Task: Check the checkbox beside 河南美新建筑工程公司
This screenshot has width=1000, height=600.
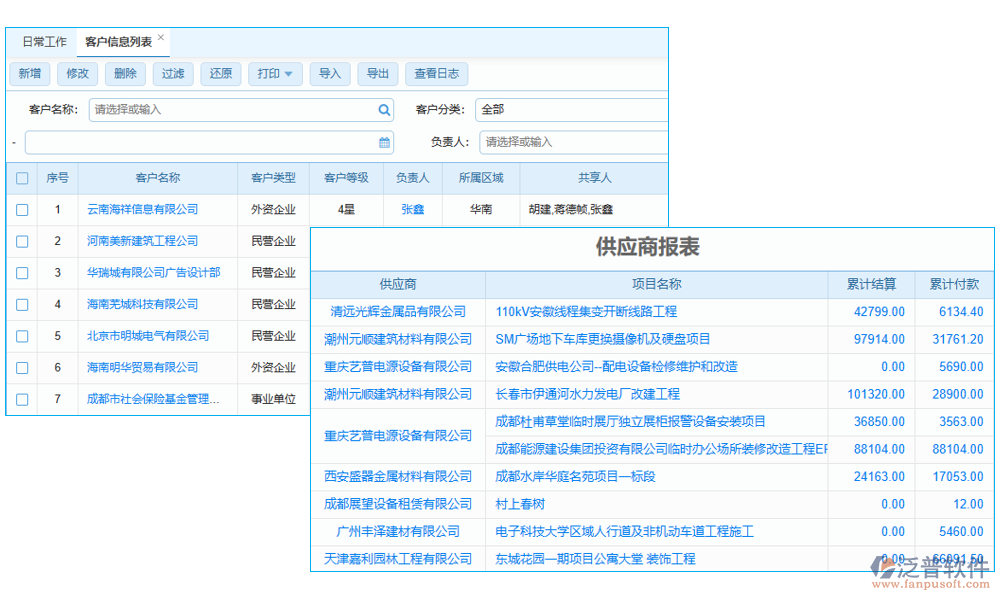Action: pyautogui.click(x=22, y=241)
